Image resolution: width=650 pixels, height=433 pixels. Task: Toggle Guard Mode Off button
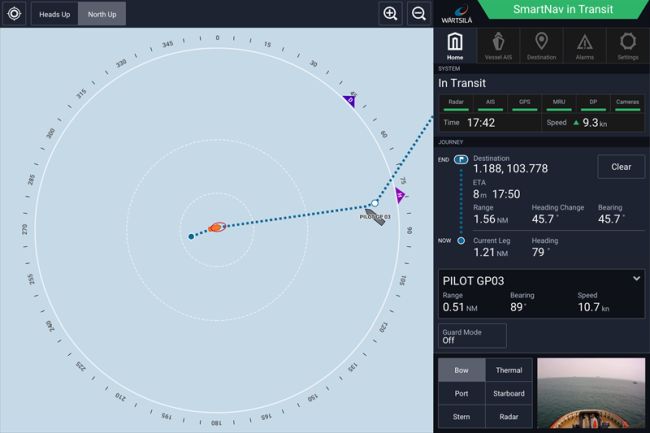pyautogui.click(x=472, y=336)
